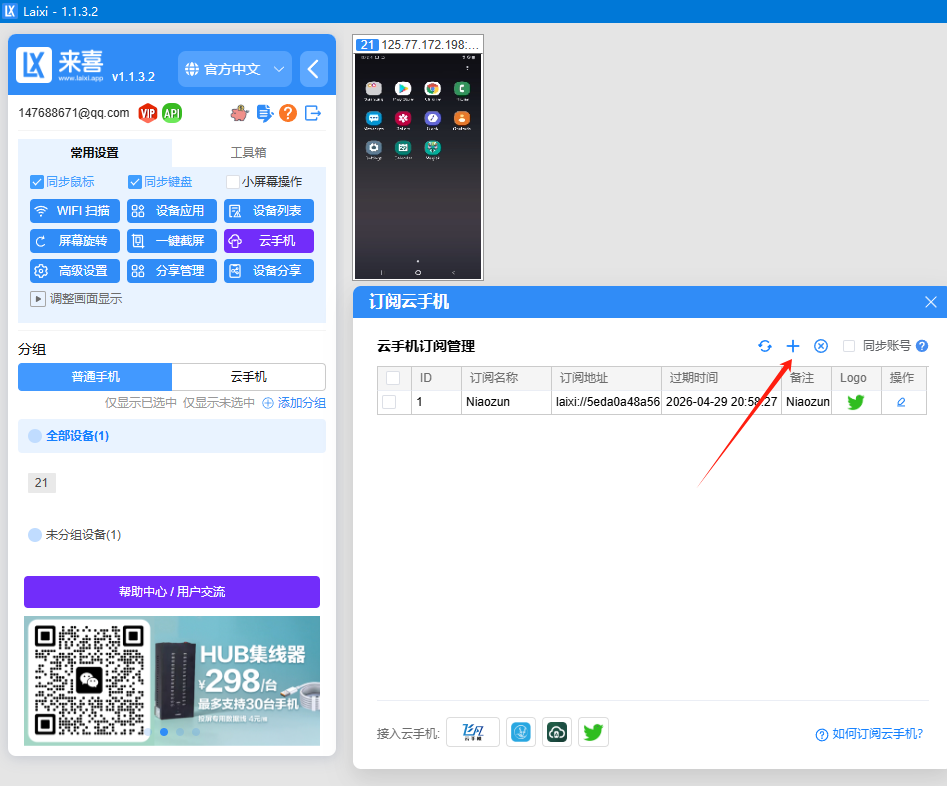Collapse the sidebar with left chevron button

(313, 69)
